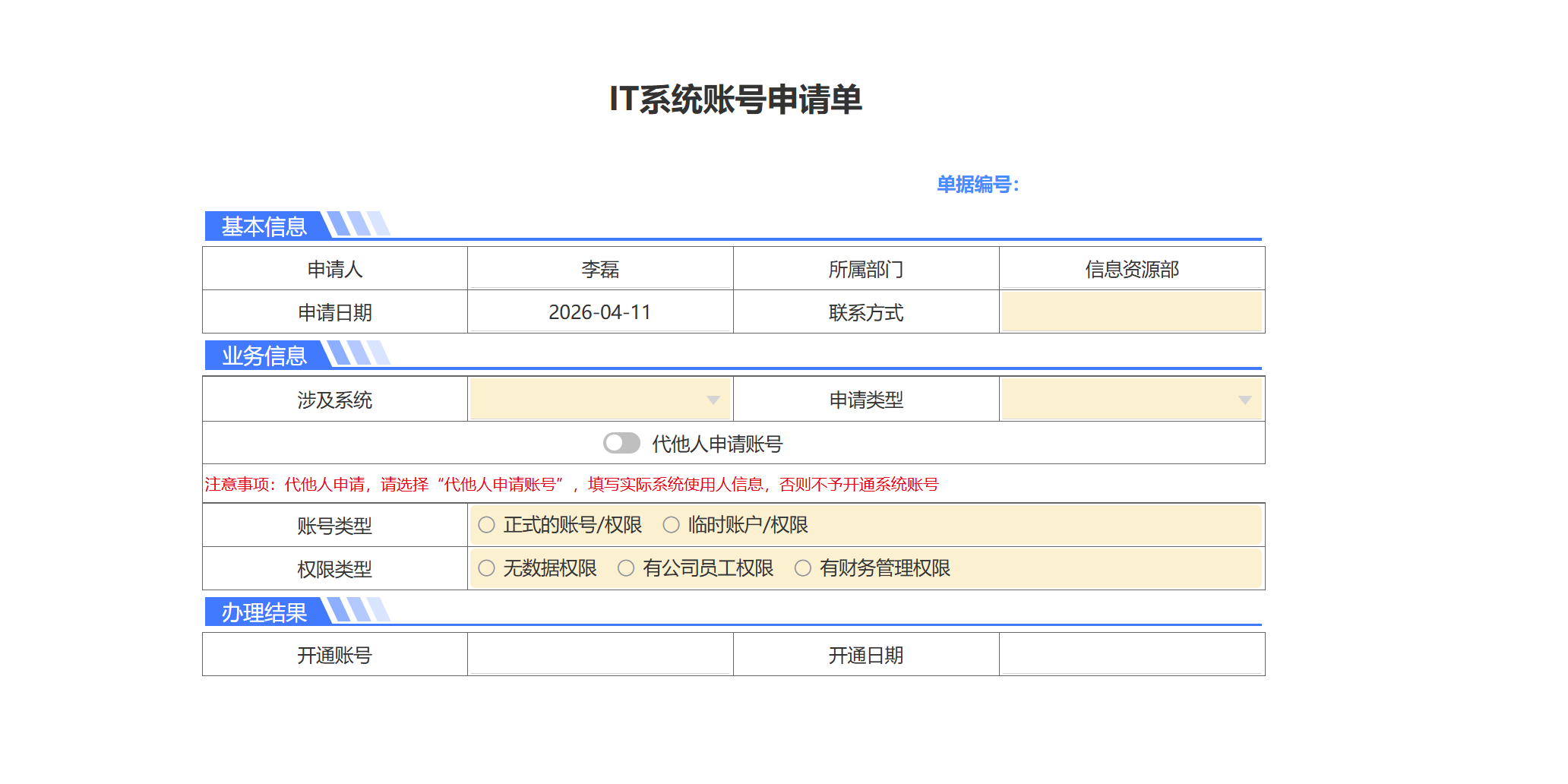Enable the 代他人申请账号 toggle switch

(x=623, y=441)
